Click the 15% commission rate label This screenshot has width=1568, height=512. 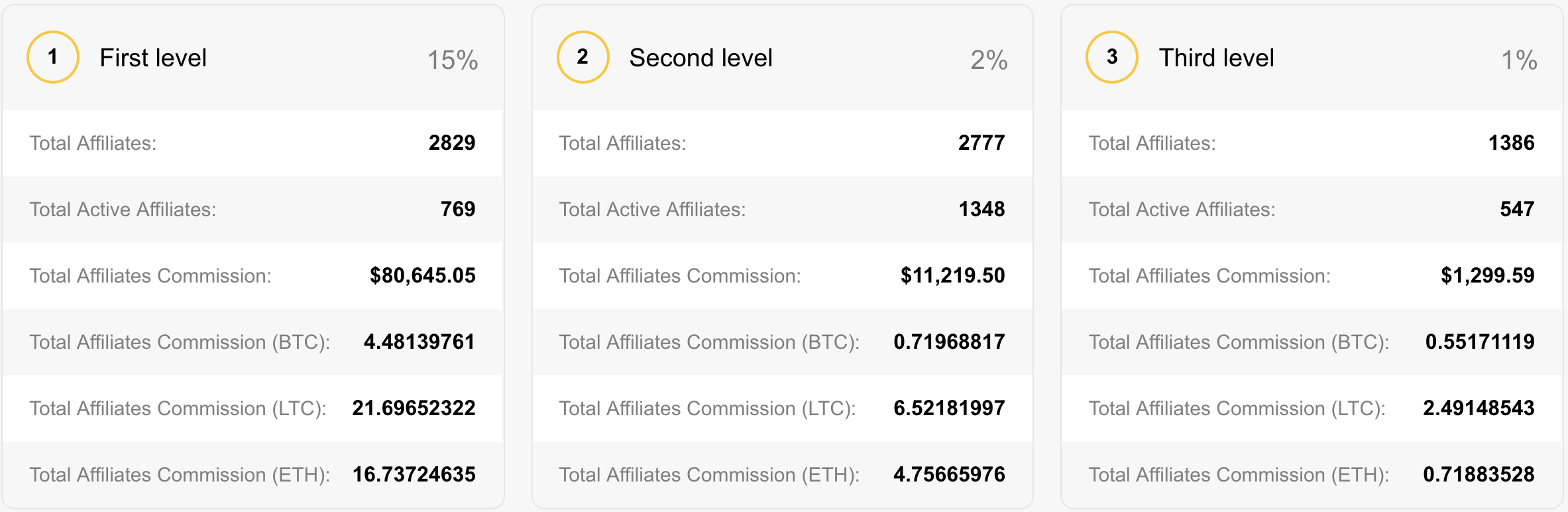(453, 60)
